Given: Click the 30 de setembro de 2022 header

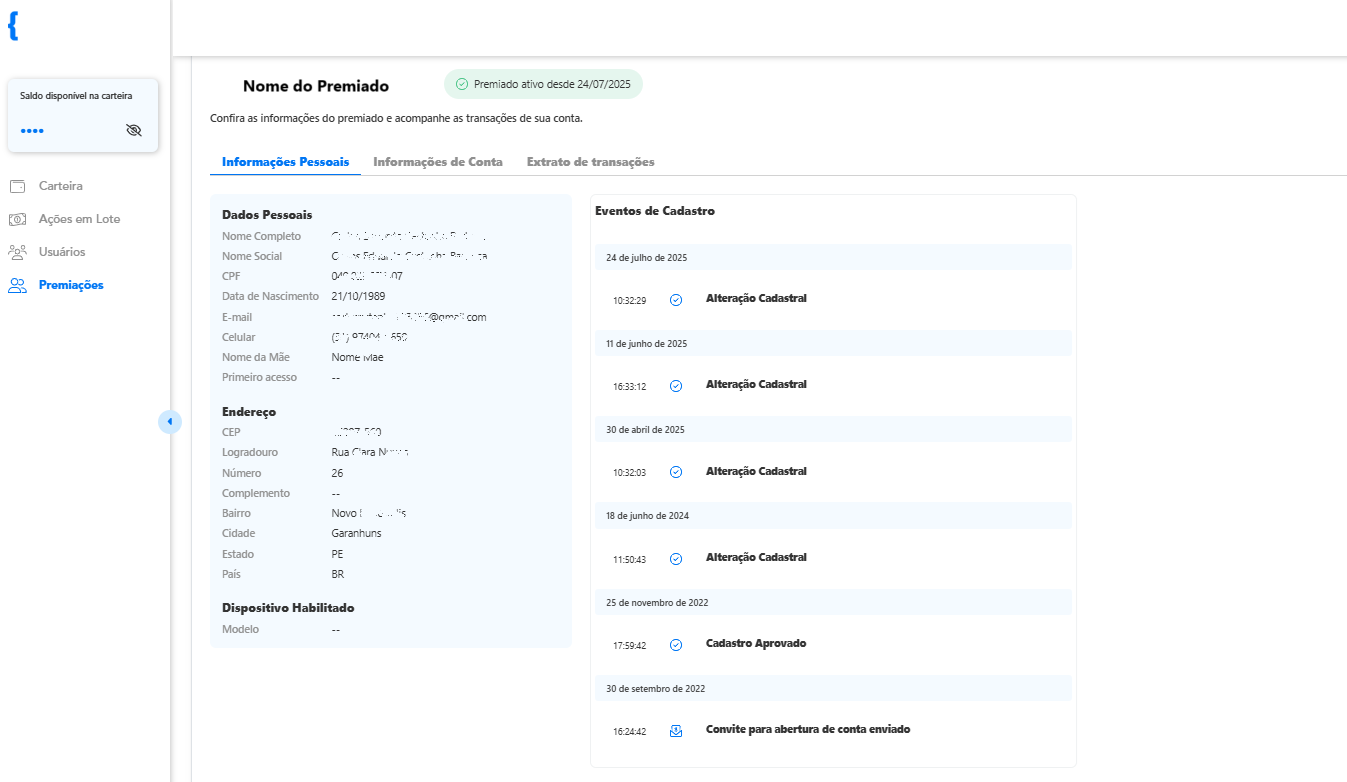Looking at the screenshot, I should (833, 688).
